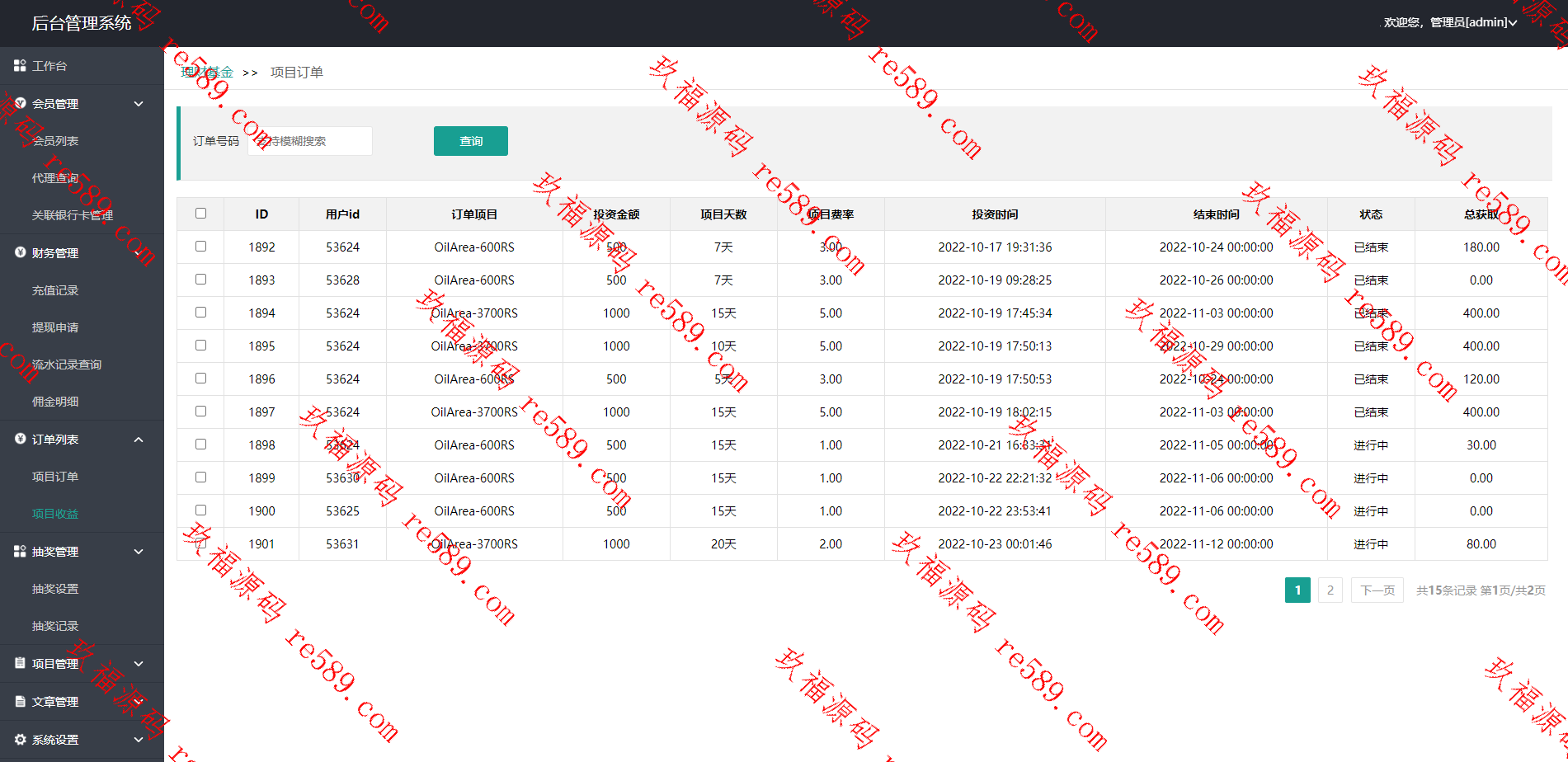Click the 订单列表 section icon
The height and width of the screenshot is (762, 1568).
[x=20, y=439]
